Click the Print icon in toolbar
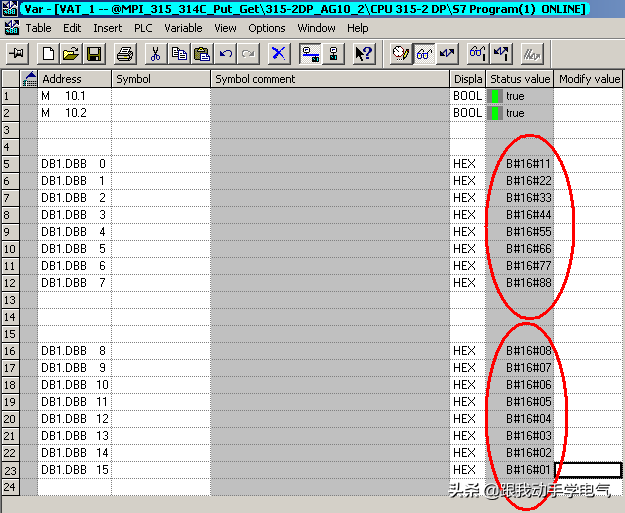This screenshot has height=513, width=625. tap(125, 53)
